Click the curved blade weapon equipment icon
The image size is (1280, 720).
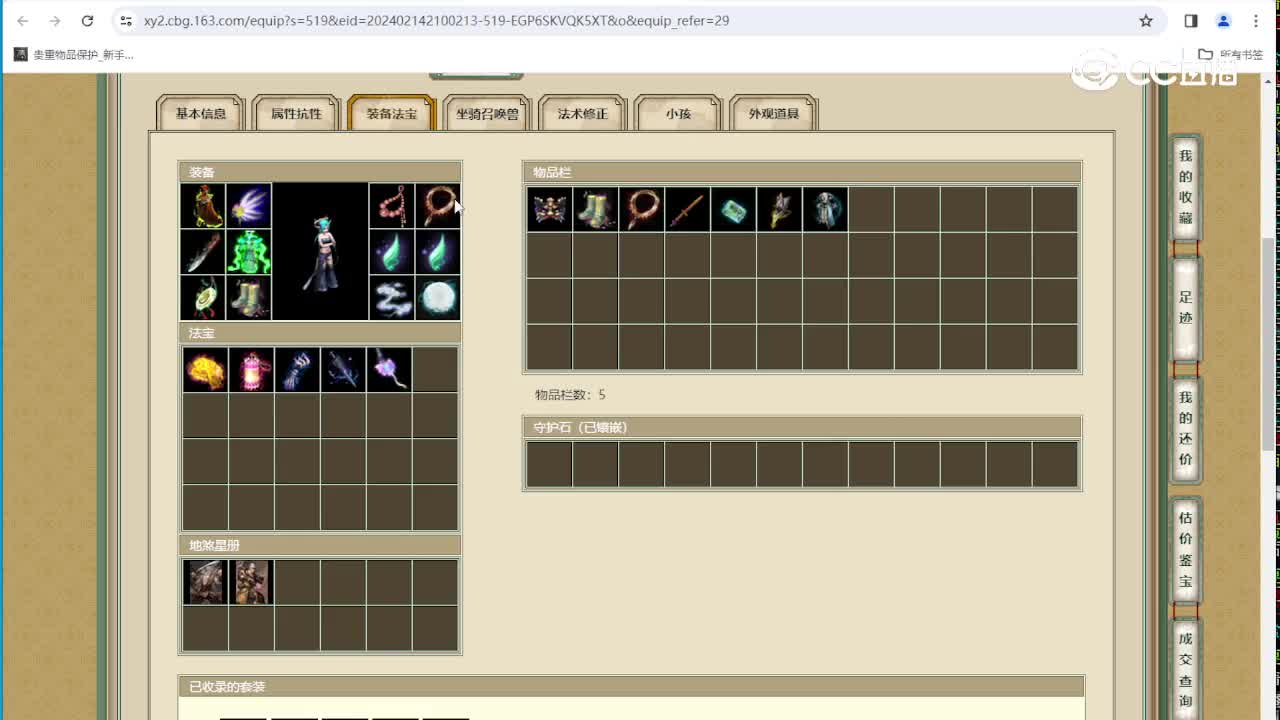click(203, 252)
